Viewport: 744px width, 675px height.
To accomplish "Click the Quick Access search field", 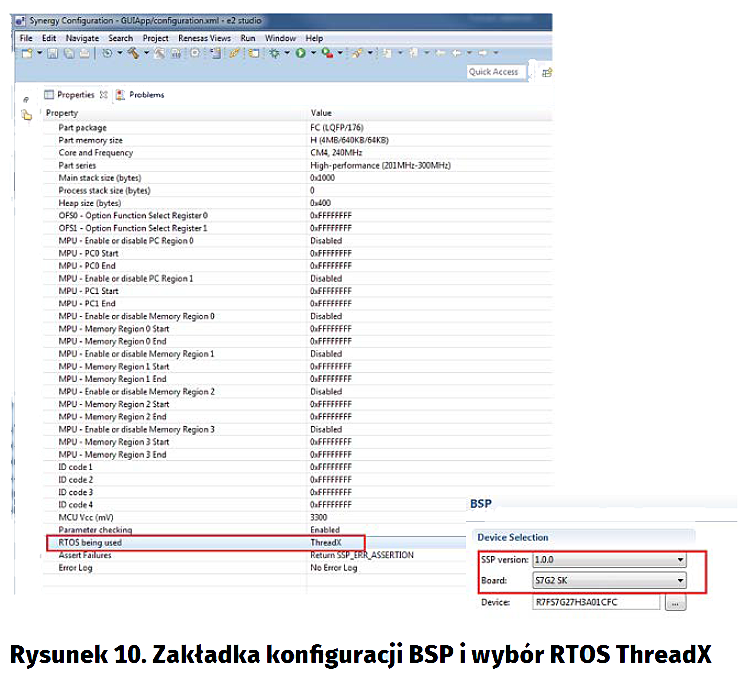I will pos(494,72).
